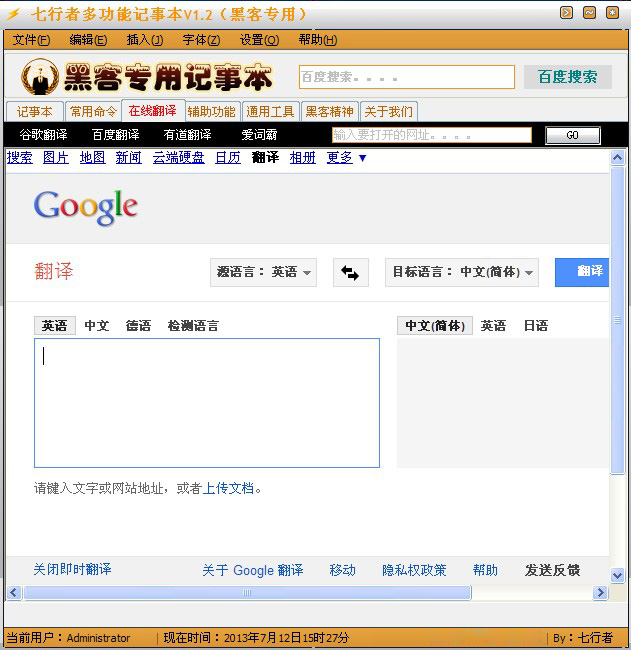
Task: Open the 通用工具 tab
Action: point(270,112)
